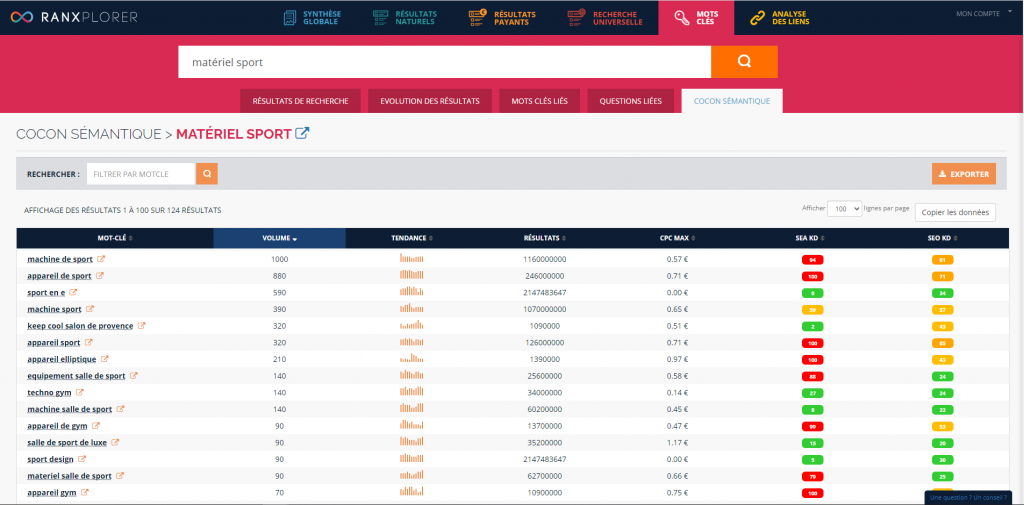Switch to Résultats de Recherche tab
This screenshot has width=1024, height=505.
[300, 101]
